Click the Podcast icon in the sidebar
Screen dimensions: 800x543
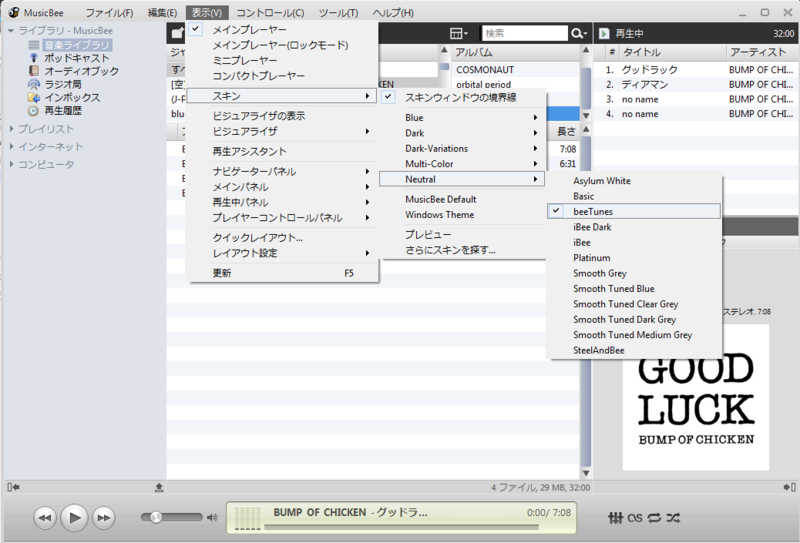point(34,58)
